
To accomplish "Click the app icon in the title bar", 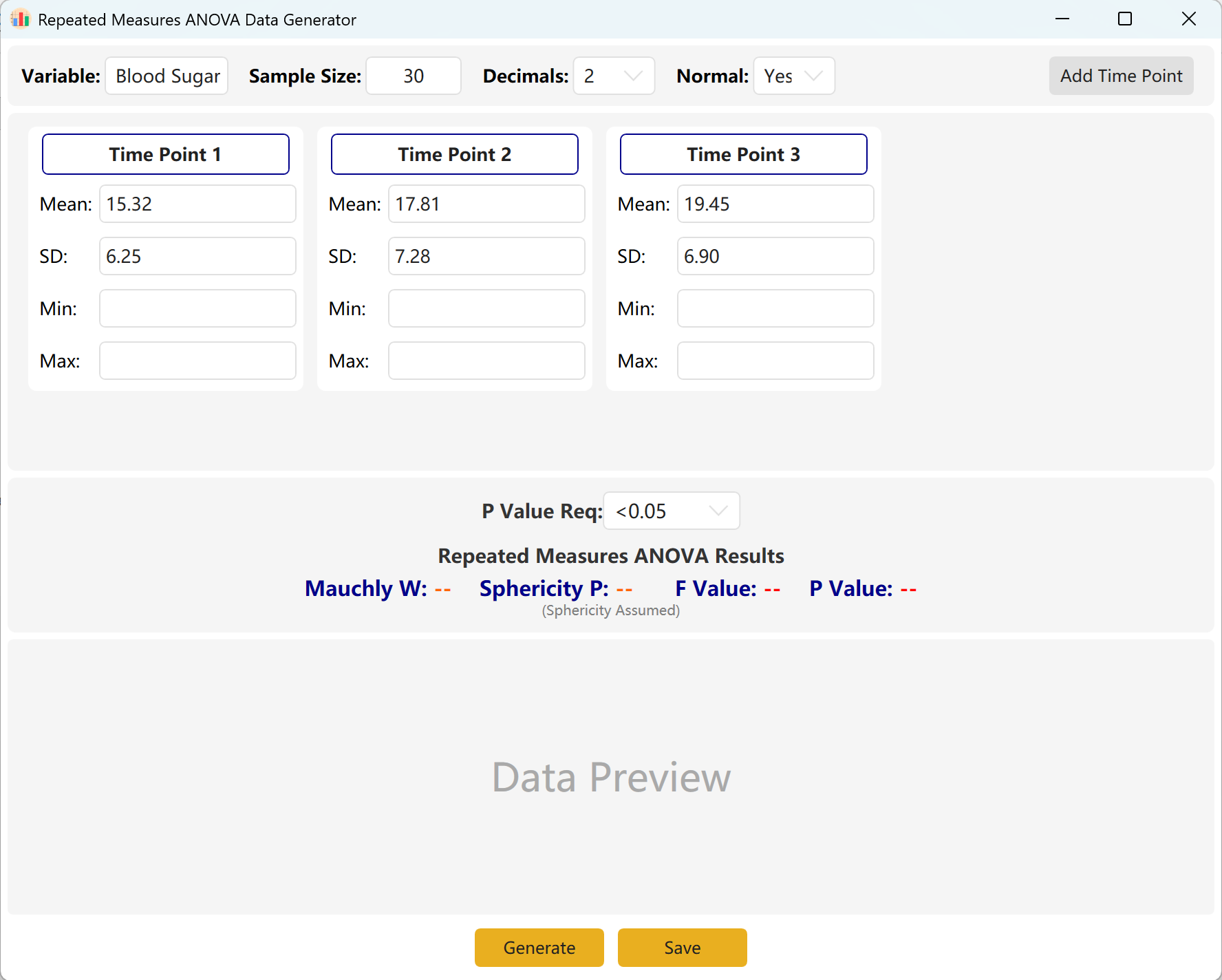I will (x=21, y=19).
